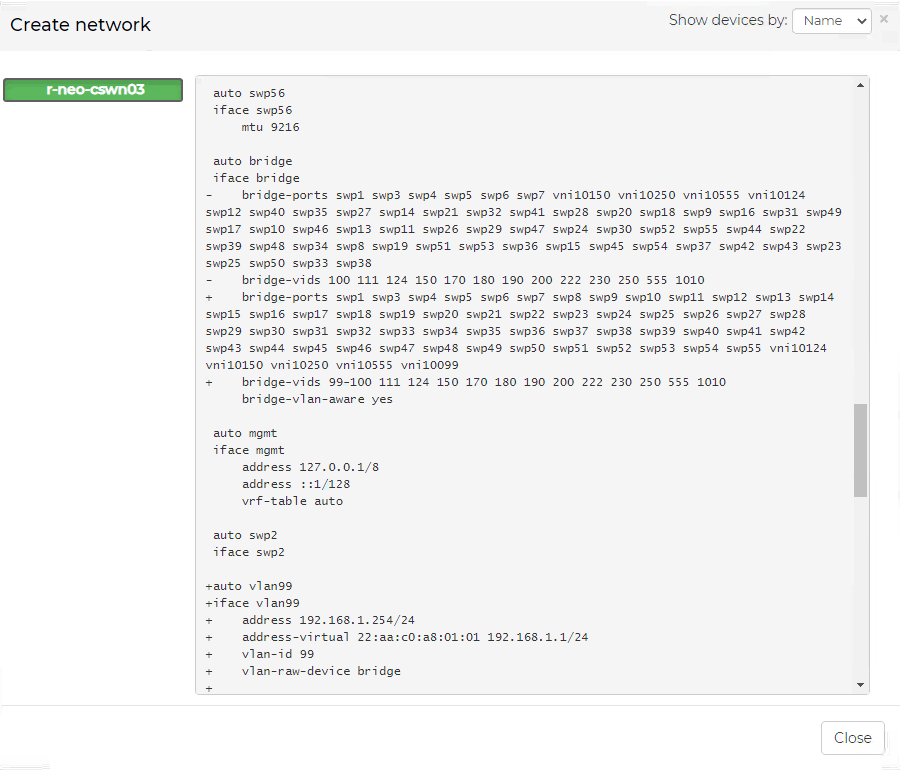
Task: Click the "address 127.0.0.1/8" mgmt line
Action: [310, 467]
